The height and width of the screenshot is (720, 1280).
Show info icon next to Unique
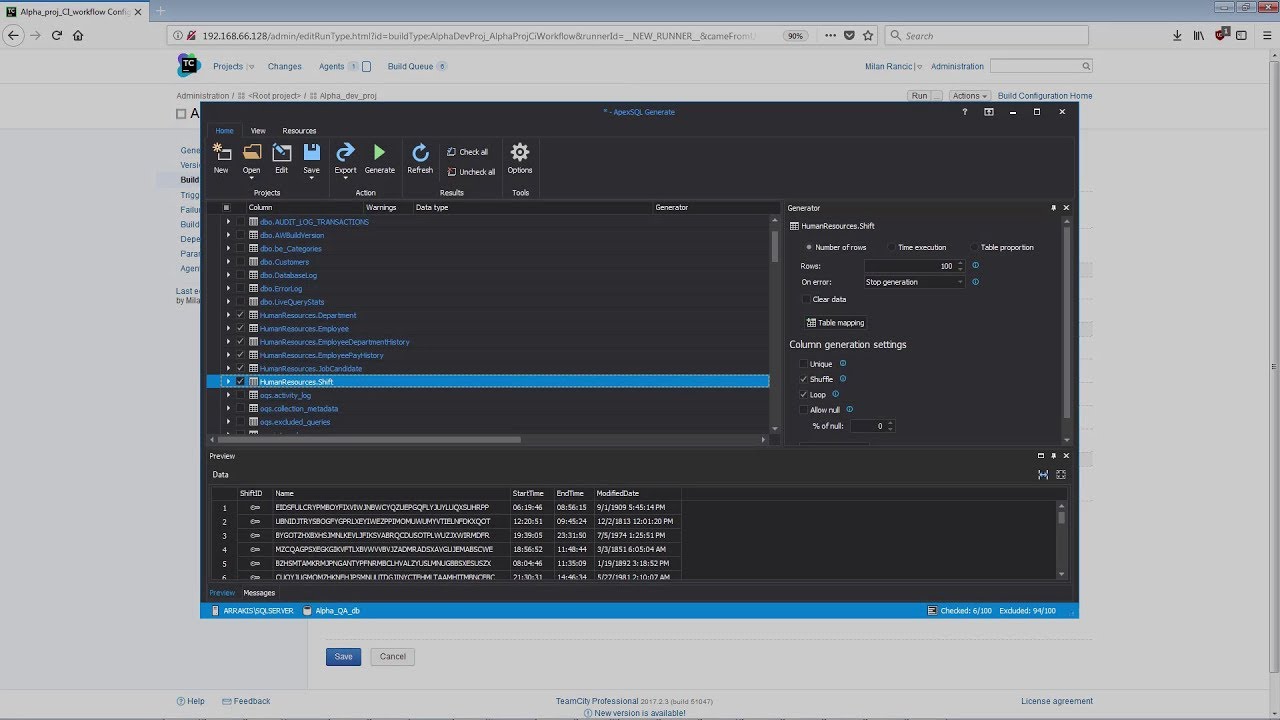coord(842,364)
